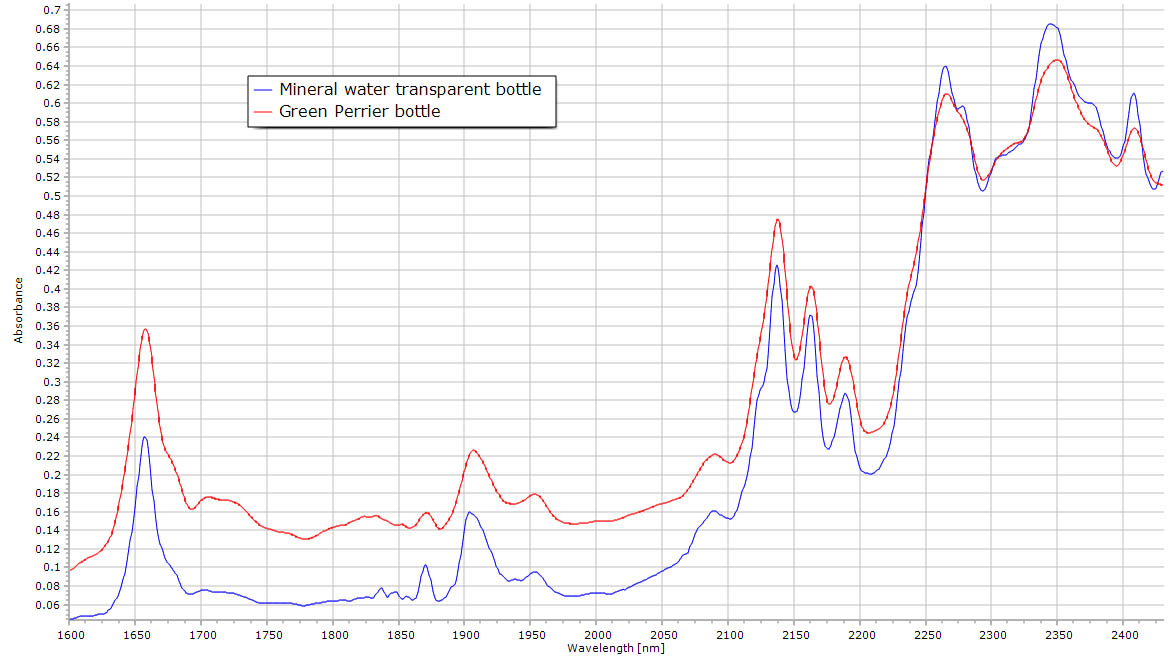This screenshot has height=662, width=1171.
Task: Click the blue curve peak near 2265 nm
Action: (x=944, y=66)
